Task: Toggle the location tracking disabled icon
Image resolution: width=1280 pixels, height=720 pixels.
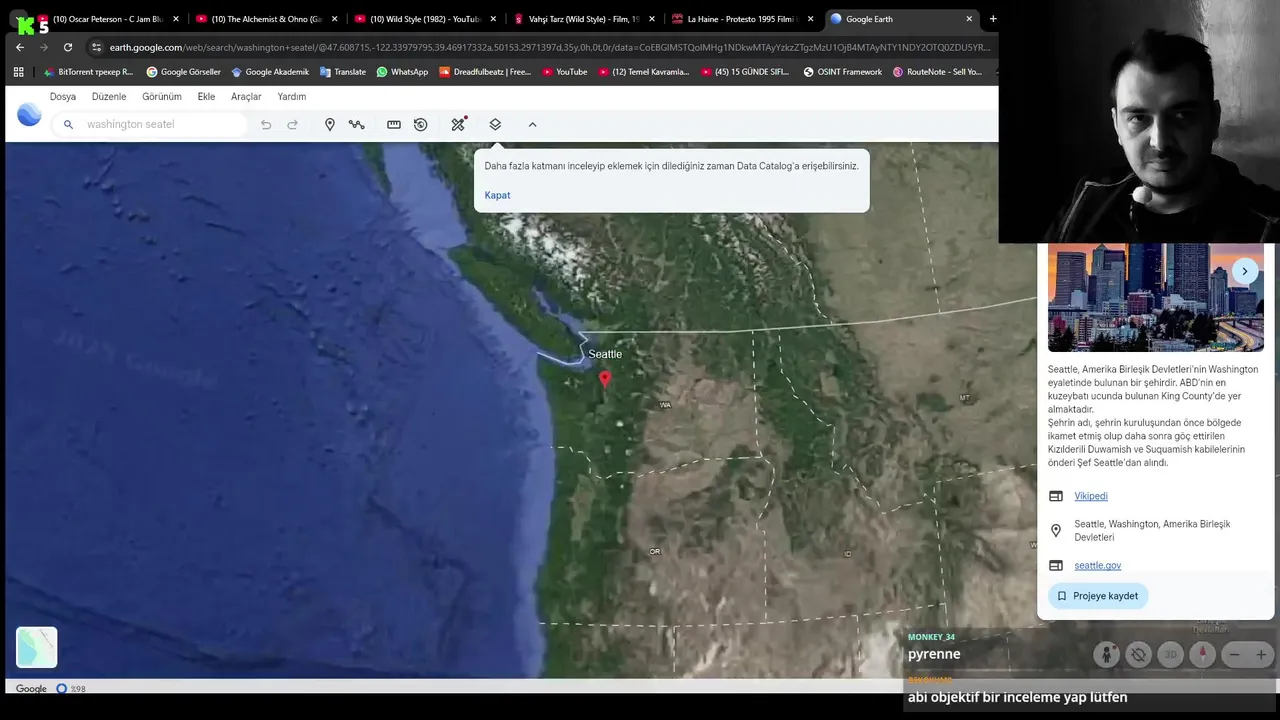Action: click(1138, 654)
